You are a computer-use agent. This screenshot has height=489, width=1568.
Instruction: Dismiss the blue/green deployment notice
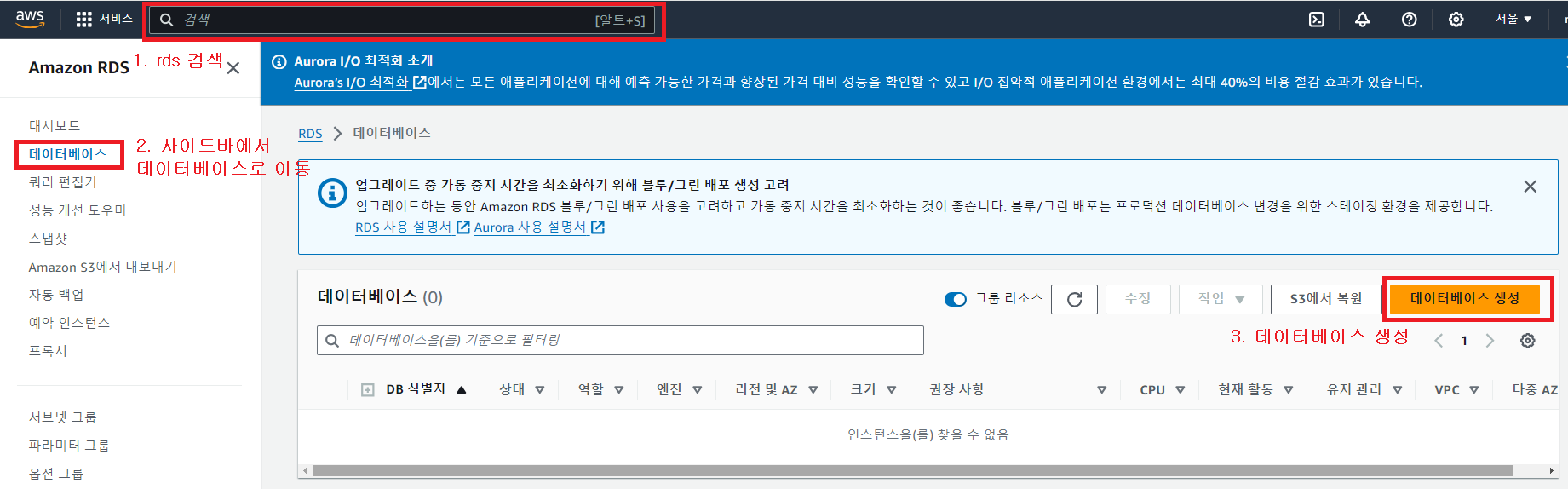[x=1530, y=187]
